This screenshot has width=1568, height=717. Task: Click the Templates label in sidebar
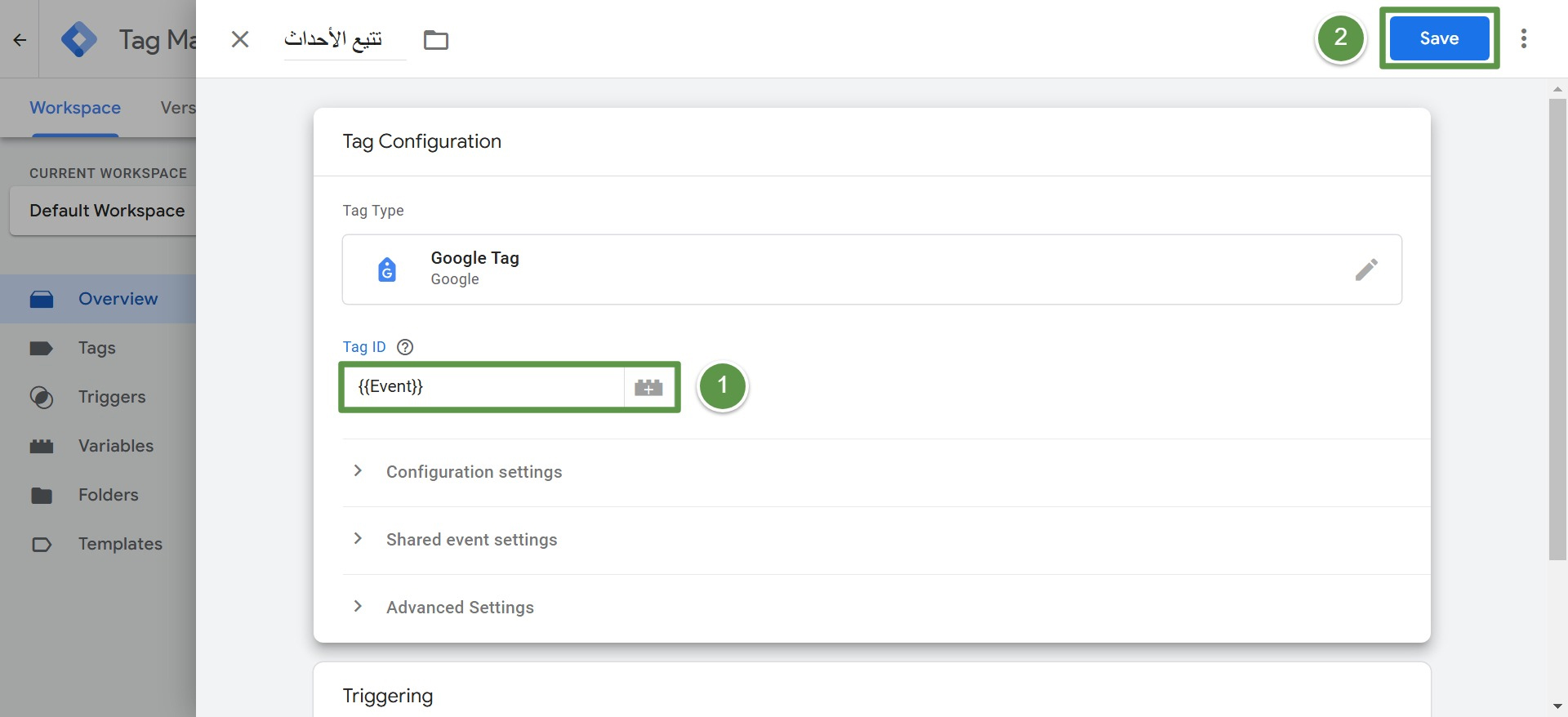pos(121,544)
